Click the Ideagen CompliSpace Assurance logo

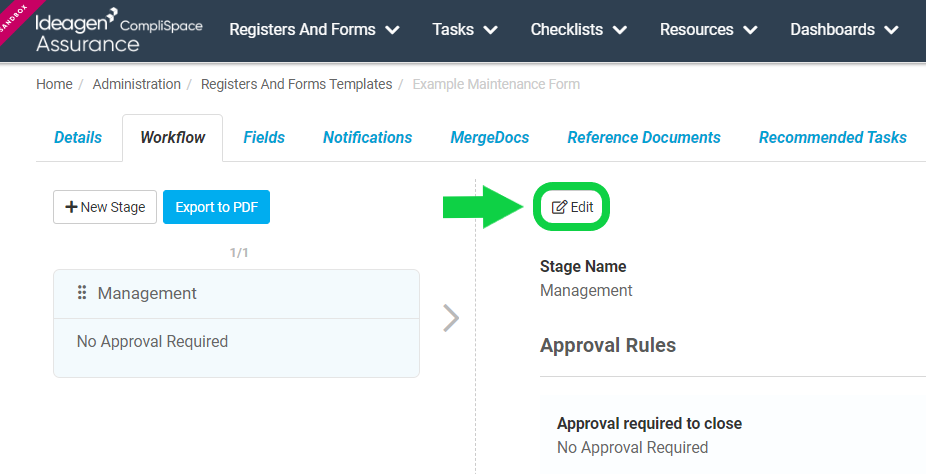(x=119, y=30)
